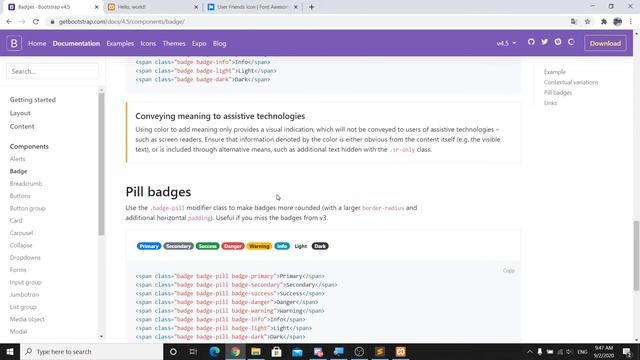Screen dimensions: 640x360
Task: Jump to Contextual variations section link
Action: tap(571, 82)
